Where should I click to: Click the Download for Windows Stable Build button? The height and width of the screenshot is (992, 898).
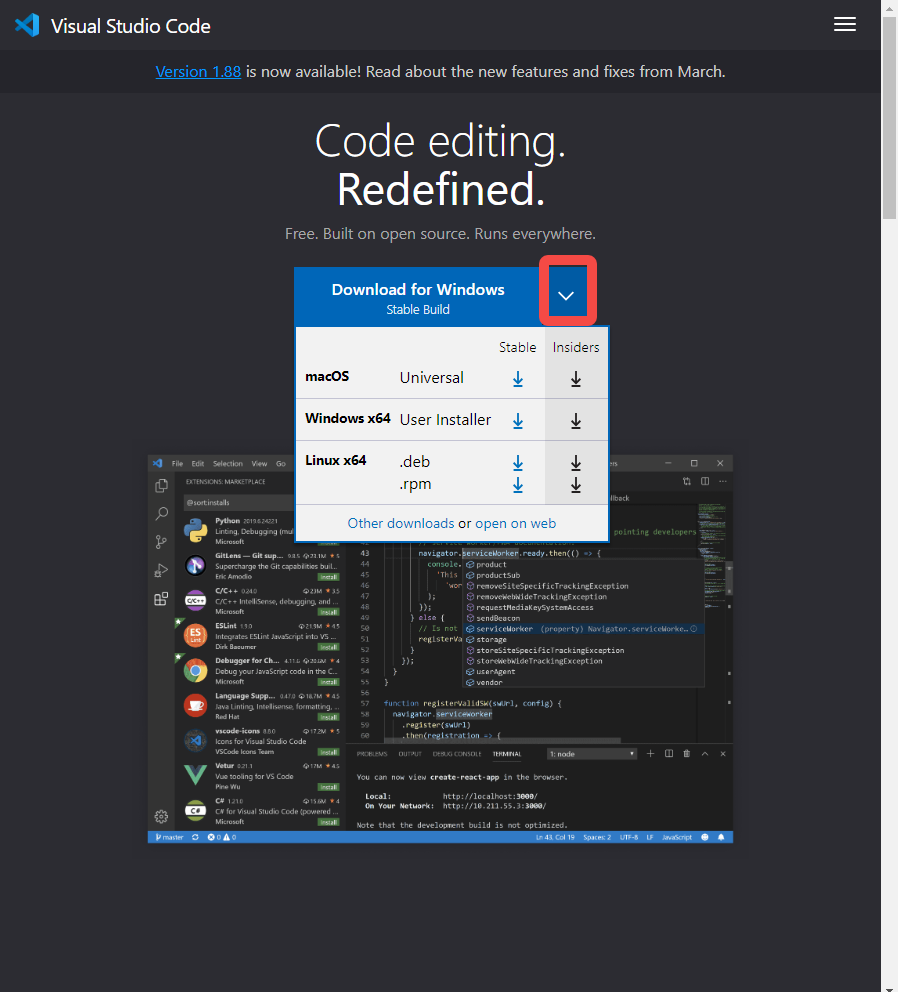click(x=418, y=297)
